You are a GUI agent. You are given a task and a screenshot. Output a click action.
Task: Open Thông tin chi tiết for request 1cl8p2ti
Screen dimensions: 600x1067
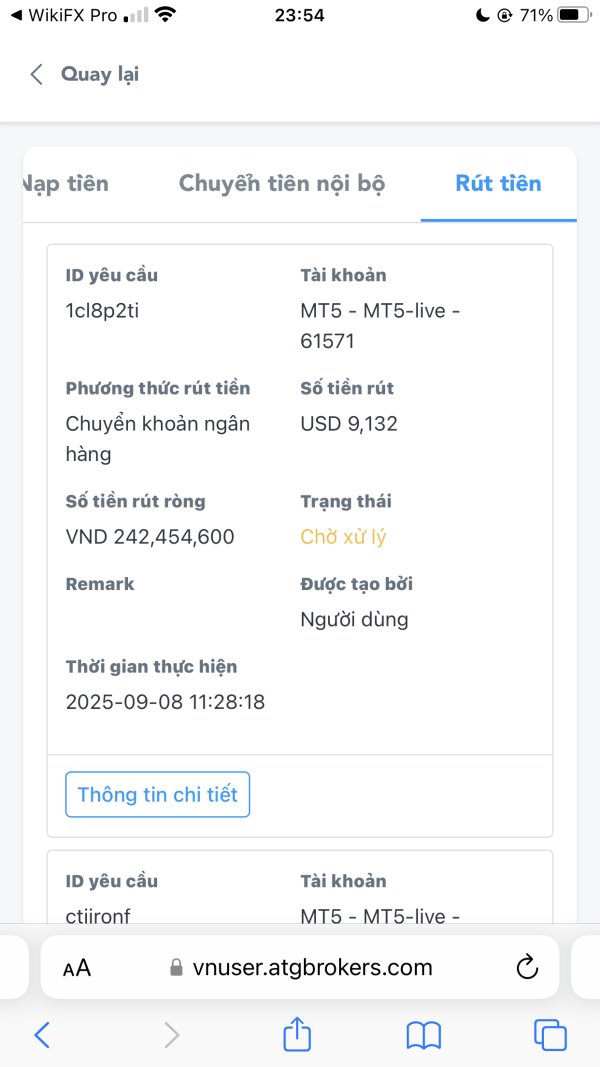click(x=158, y=794)
